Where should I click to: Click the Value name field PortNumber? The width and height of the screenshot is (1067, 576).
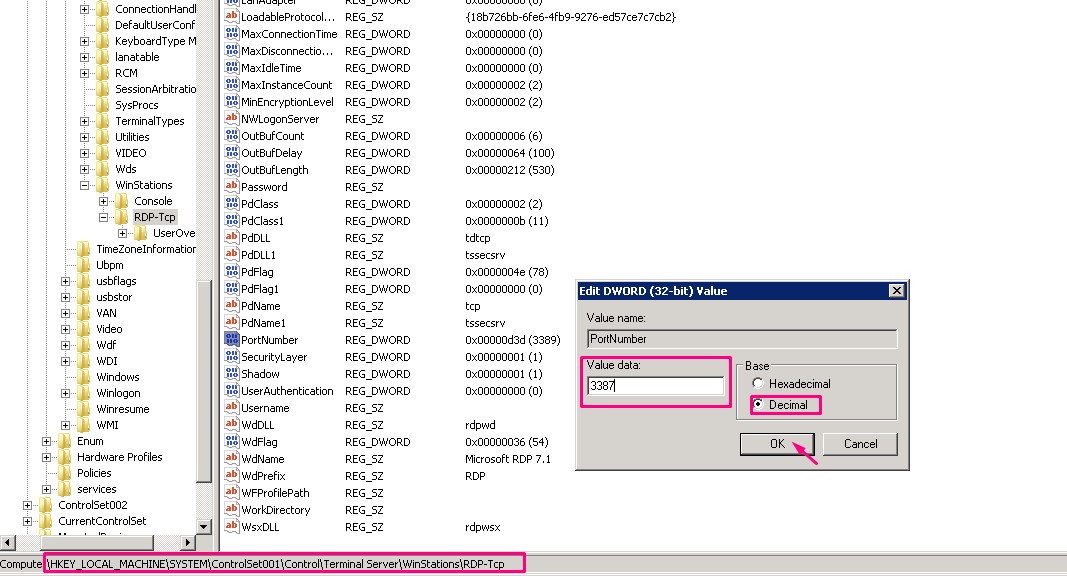[742, 338]
